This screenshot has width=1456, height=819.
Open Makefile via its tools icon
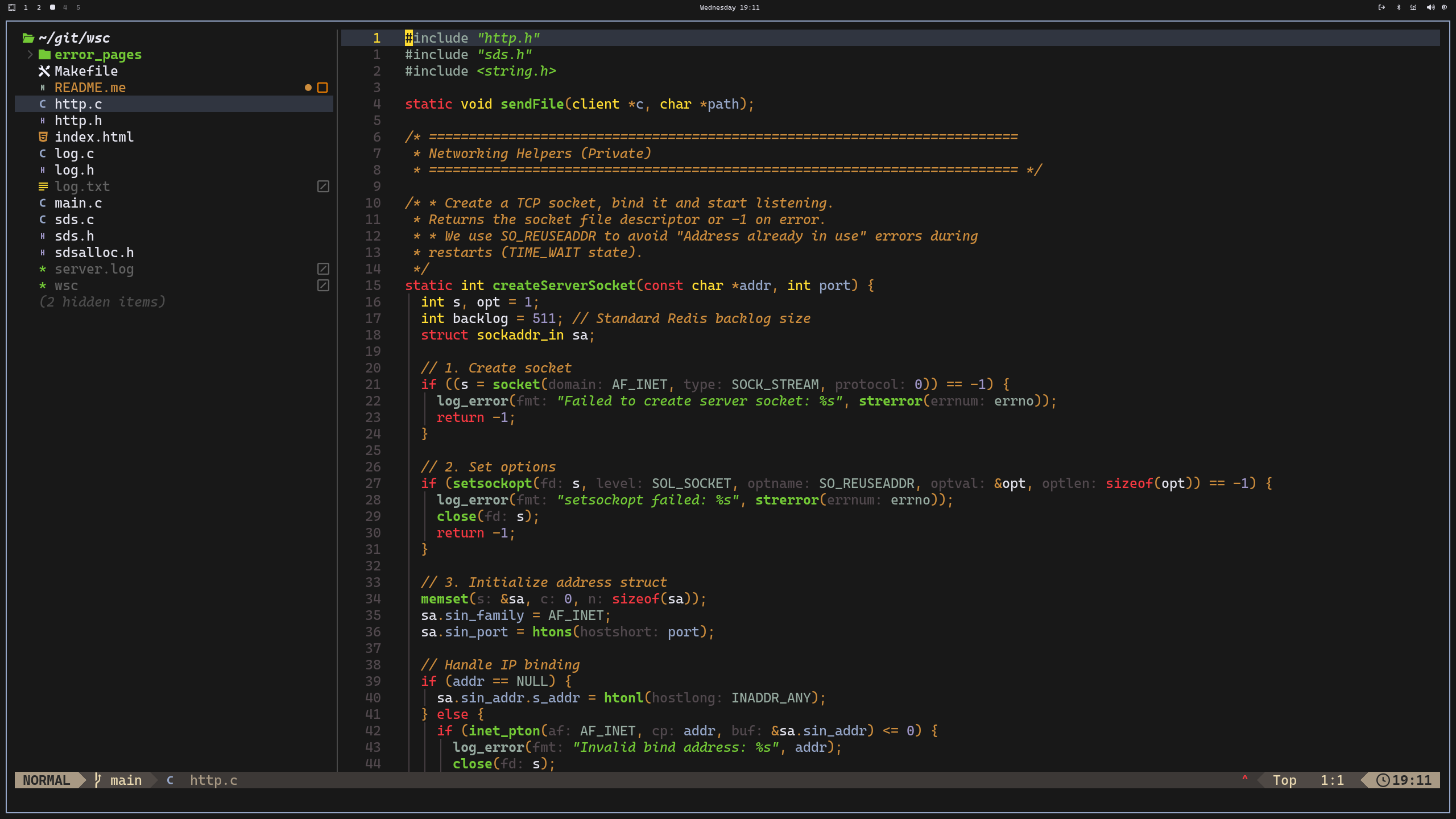(44, 71)
